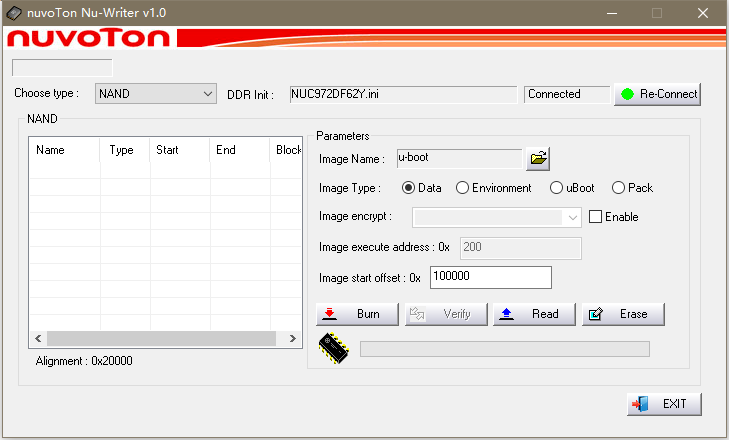Click the Type column header
This screenshot has width=729, height=440.
[125, 150]
